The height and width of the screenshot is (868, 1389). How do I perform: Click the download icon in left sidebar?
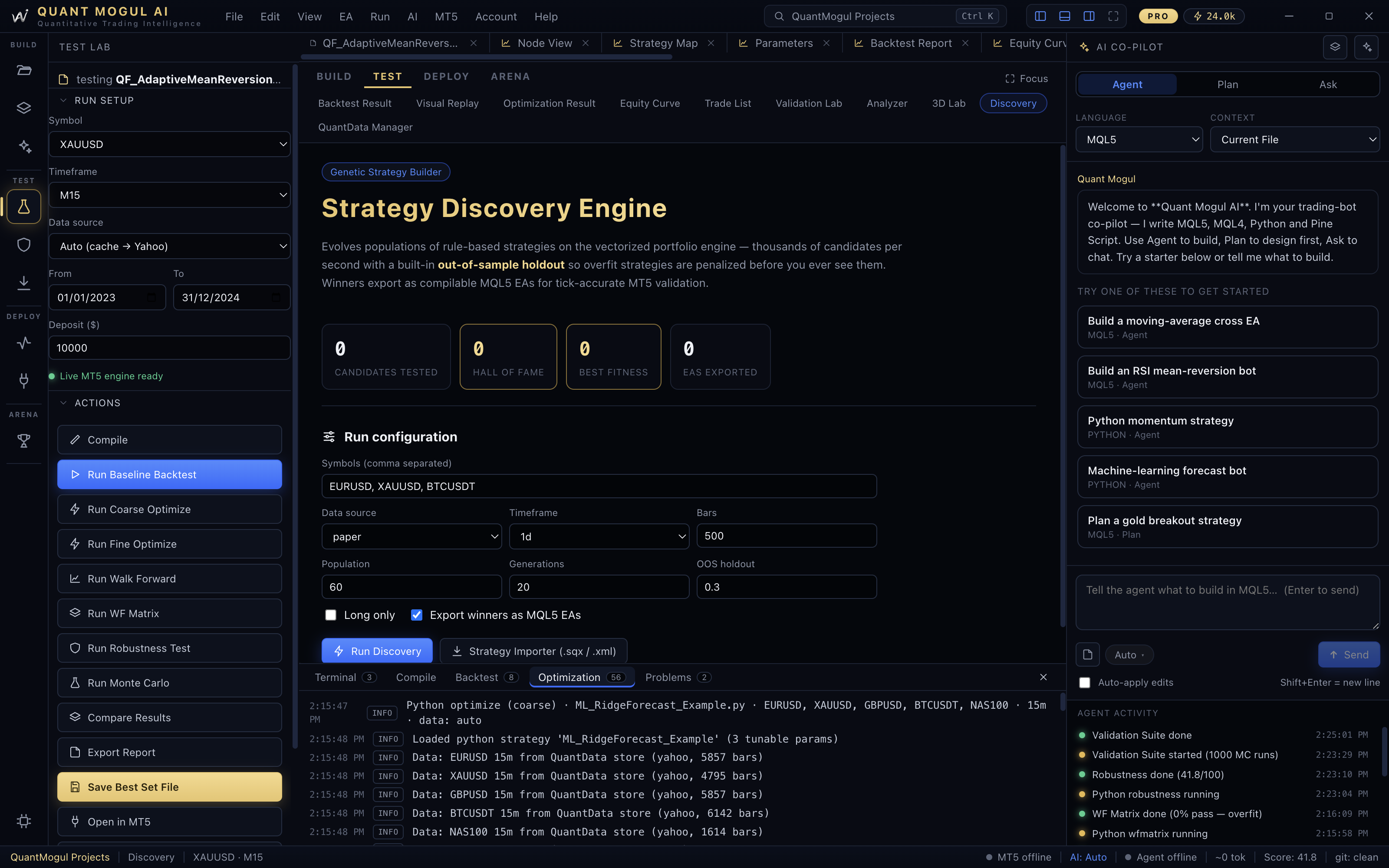point(23,283)
